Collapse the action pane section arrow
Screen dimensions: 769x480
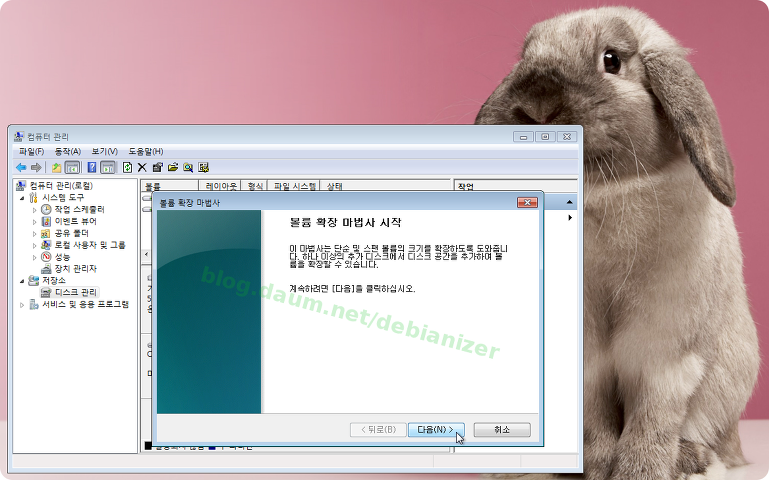pyautogui.click(x=569, y=202)
